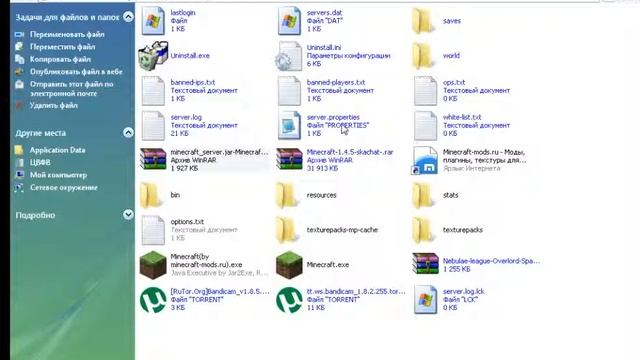Select the server.log document icon
The width and height of the screenshot is (640, 360).
[x=153, y=126]
